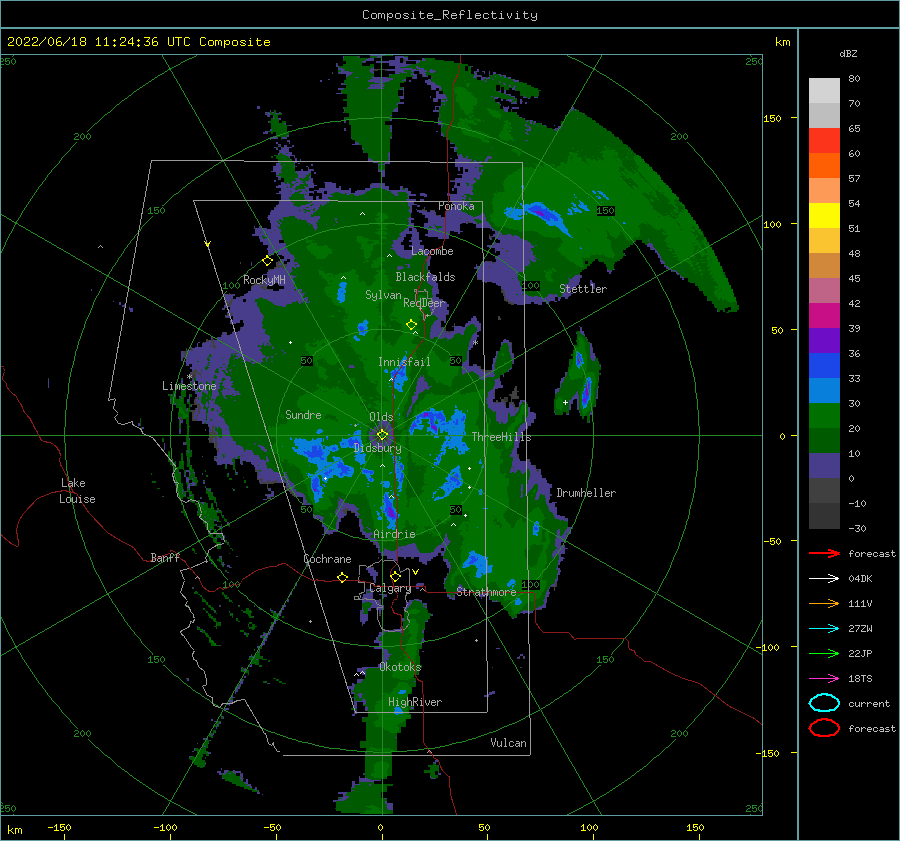Click the yellow diamond marker above Calgary

[395, 576]
